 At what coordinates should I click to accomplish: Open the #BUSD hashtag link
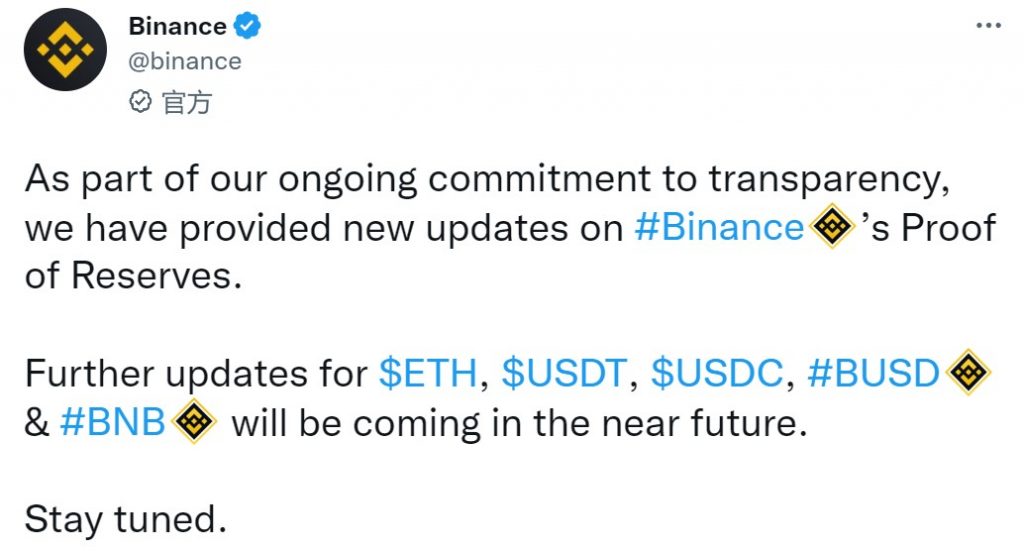pos(874,374)
